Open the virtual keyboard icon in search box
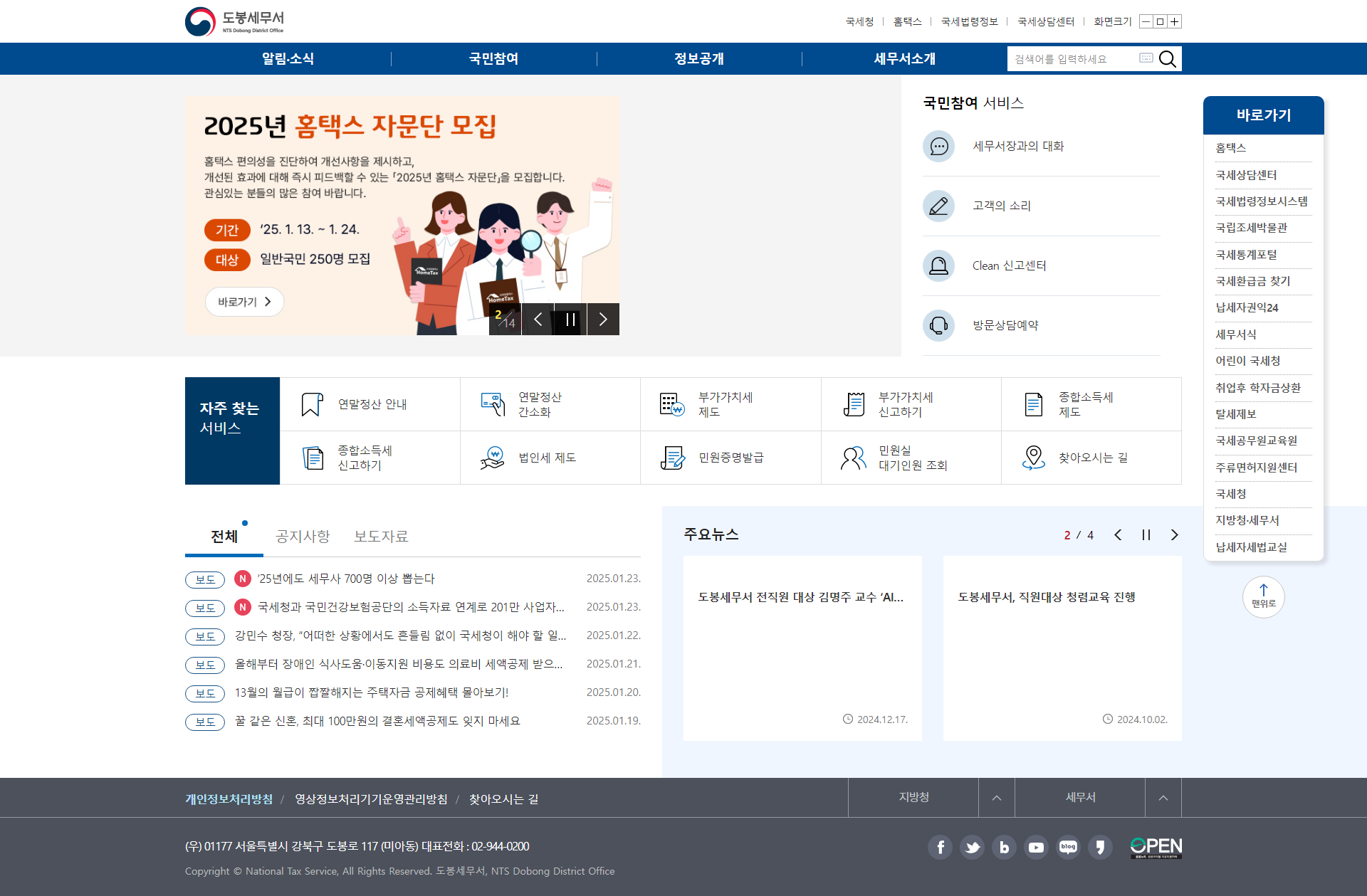This screenshot has width=1367, height=896. 1146,58
